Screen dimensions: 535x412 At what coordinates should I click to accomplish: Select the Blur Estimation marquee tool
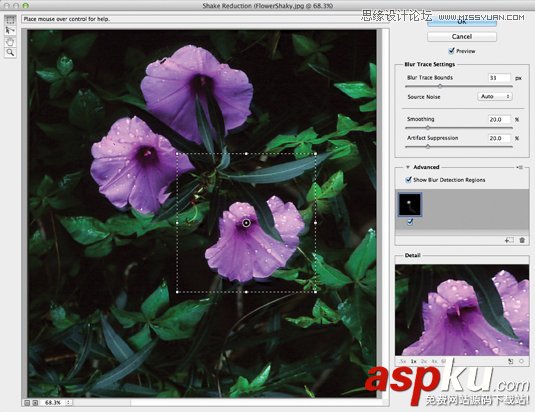pos(10,20)
